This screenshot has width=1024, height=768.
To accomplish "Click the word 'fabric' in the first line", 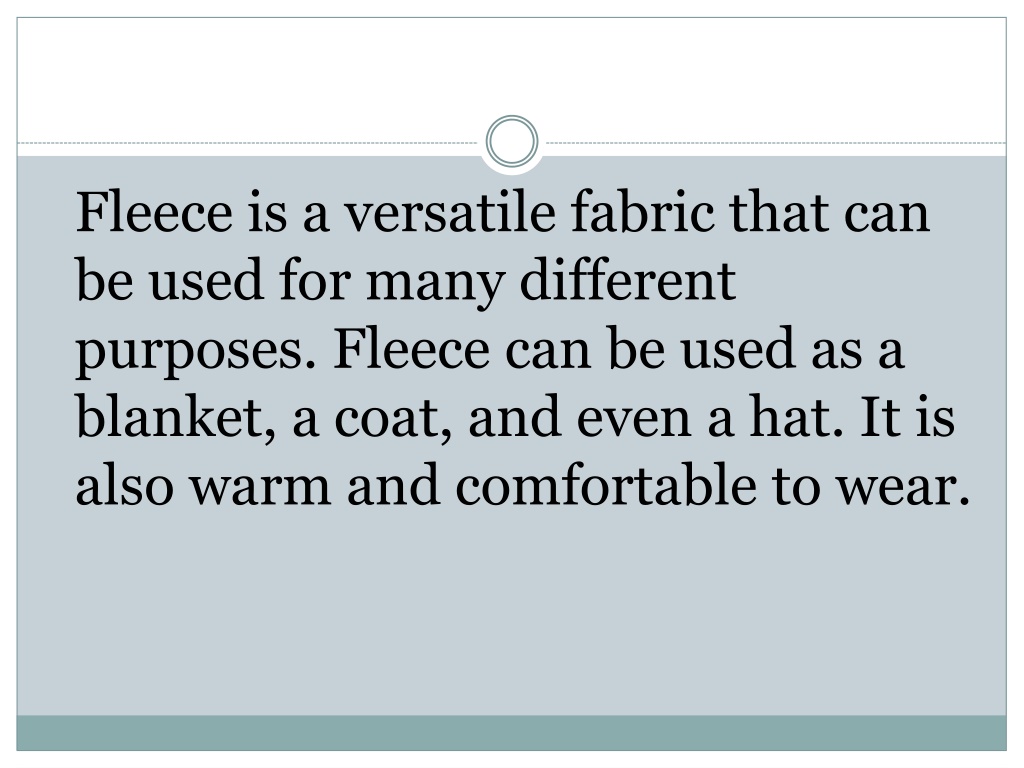I will click(x=643, y=212).
